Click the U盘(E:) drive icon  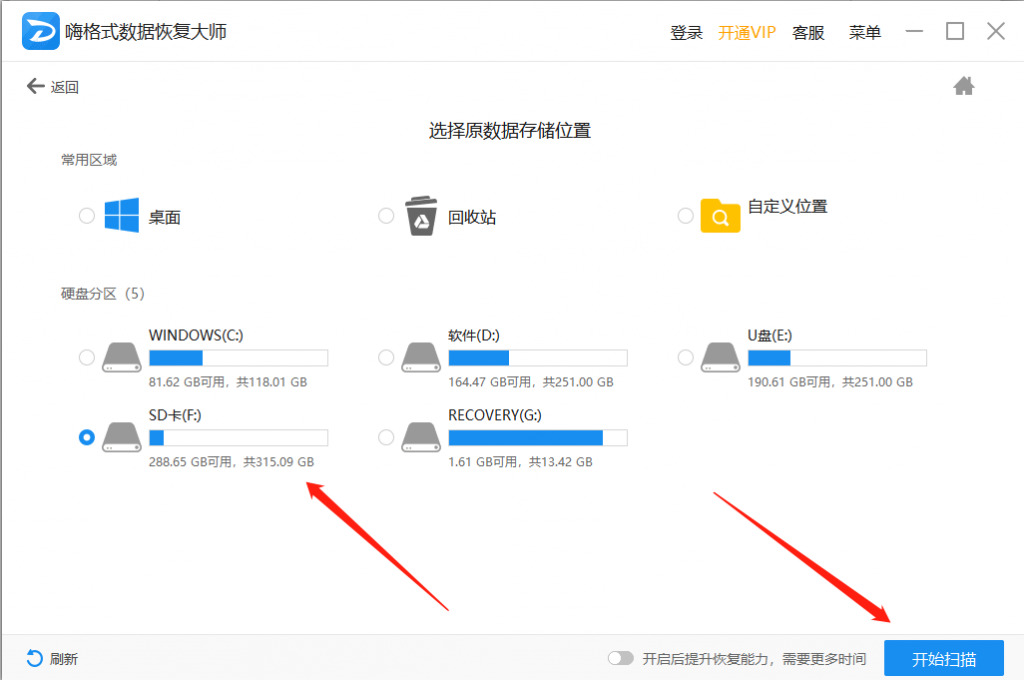point(720,357)
